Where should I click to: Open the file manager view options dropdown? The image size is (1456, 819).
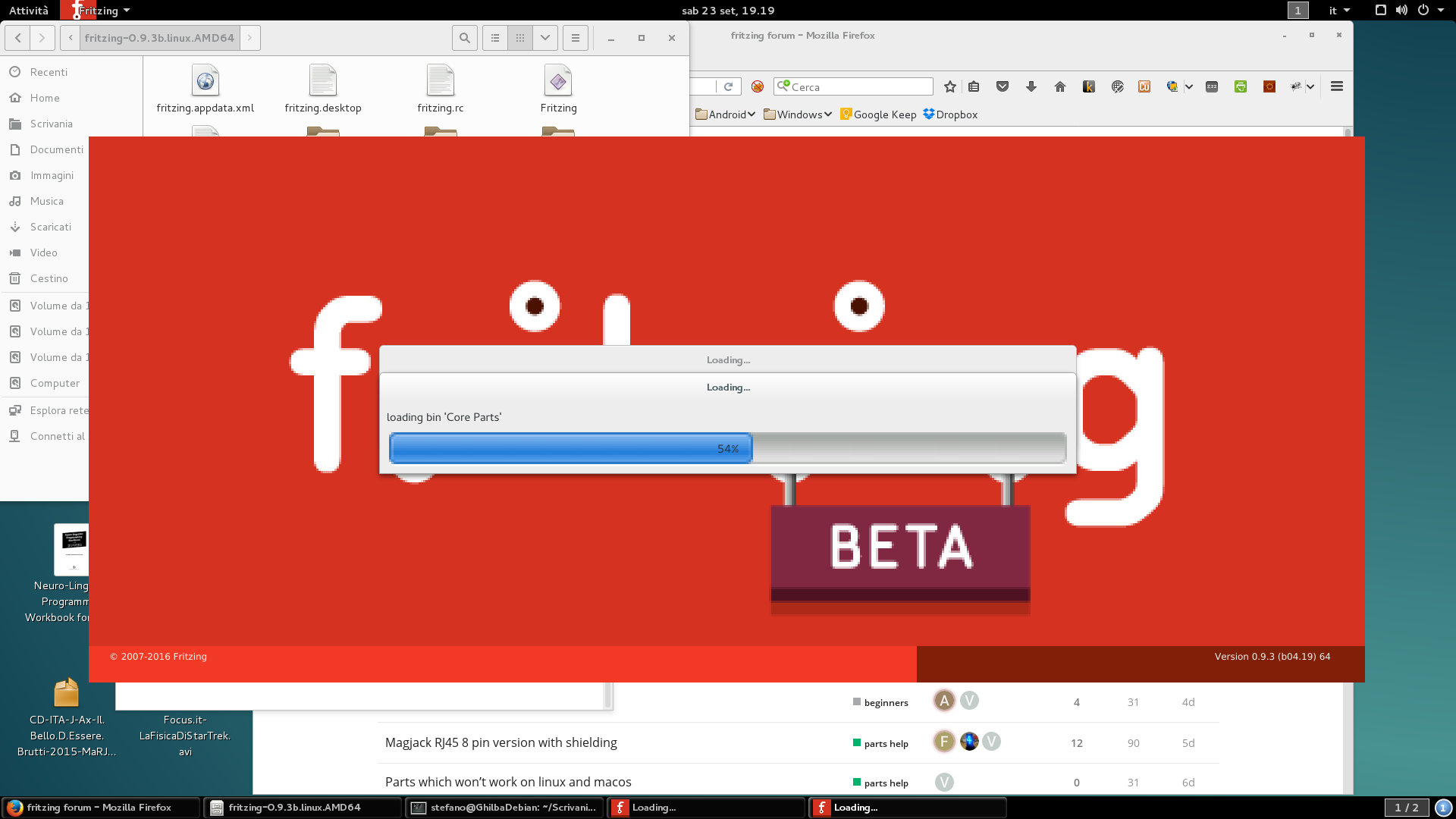pos(545,38)
